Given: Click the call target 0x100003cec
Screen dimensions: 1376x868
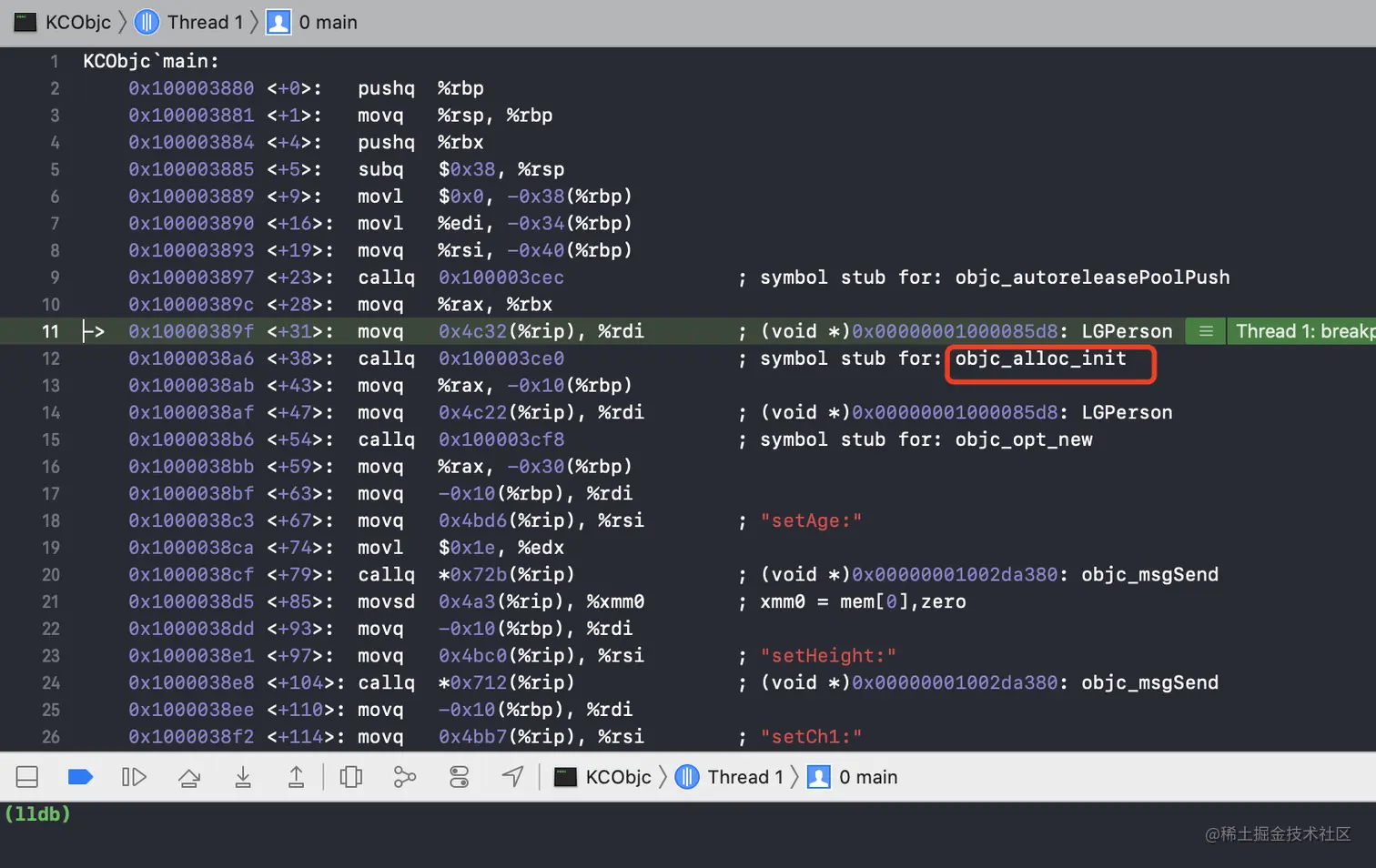Looking at the screenshot, I should point(501,278).
